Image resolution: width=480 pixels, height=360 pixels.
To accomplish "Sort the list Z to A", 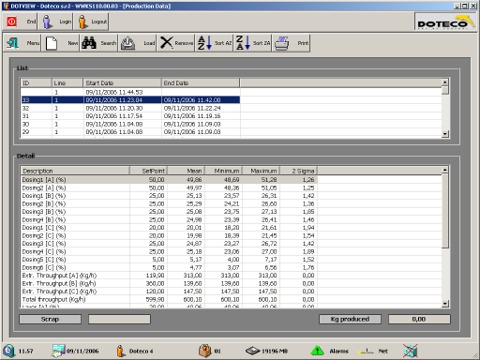I will (x=243, y=43).
